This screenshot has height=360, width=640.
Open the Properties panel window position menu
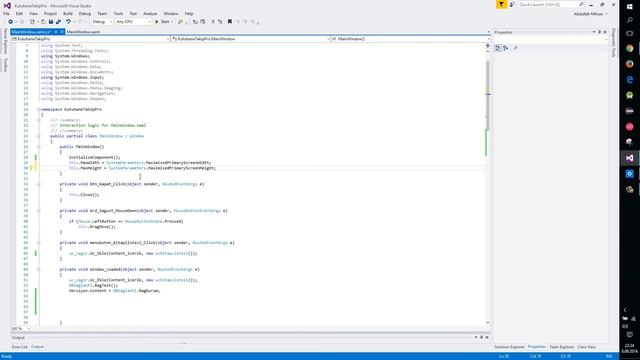(x=594, y=32)
